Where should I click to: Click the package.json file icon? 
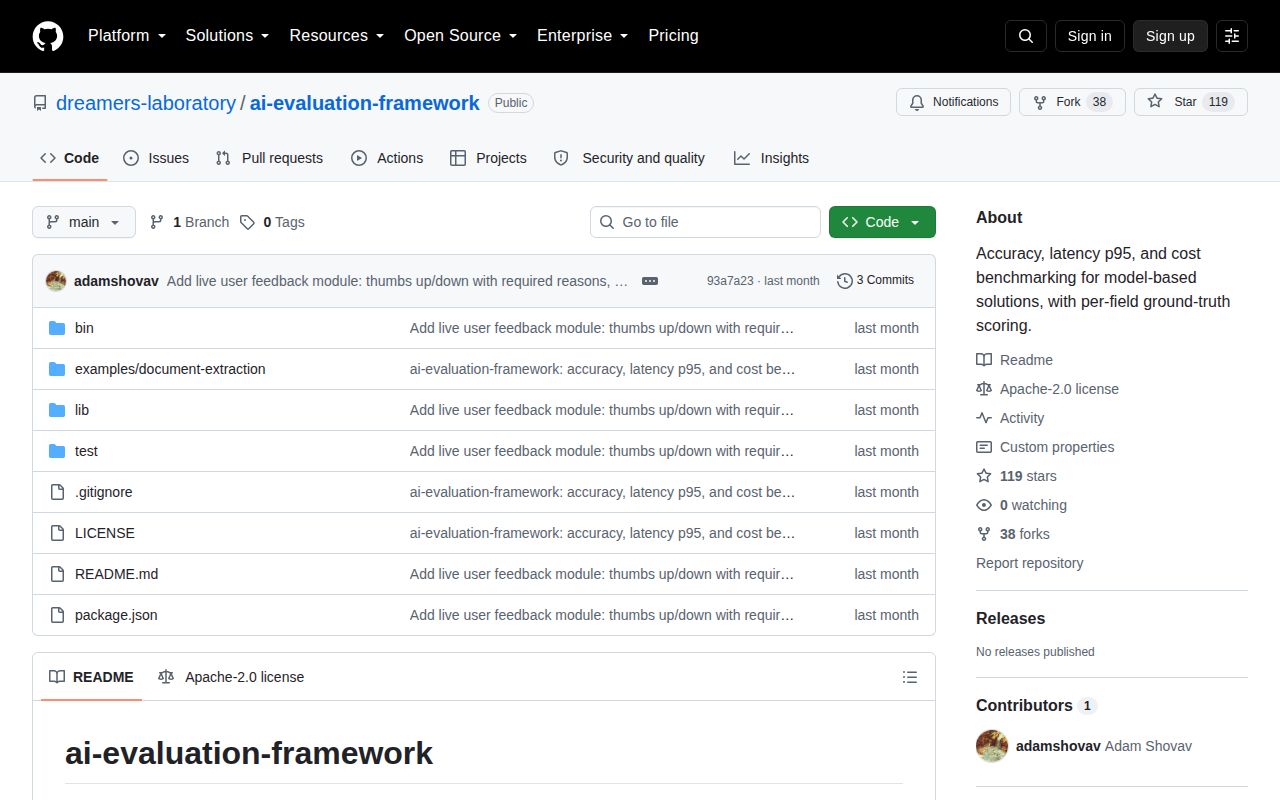click(57, 615)
